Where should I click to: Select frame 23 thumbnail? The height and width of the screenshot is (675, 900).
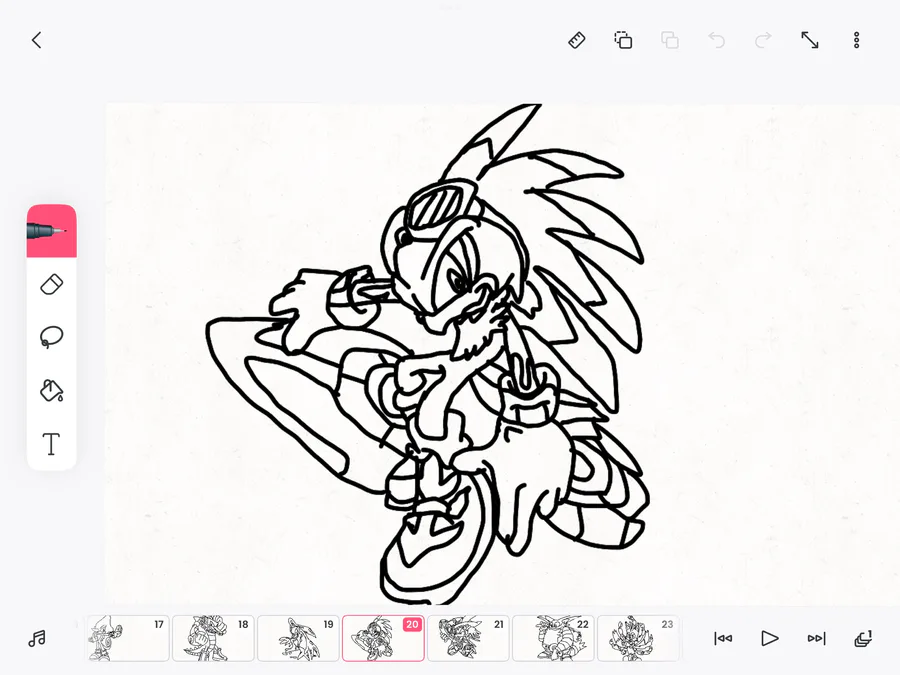click(638, 638)
